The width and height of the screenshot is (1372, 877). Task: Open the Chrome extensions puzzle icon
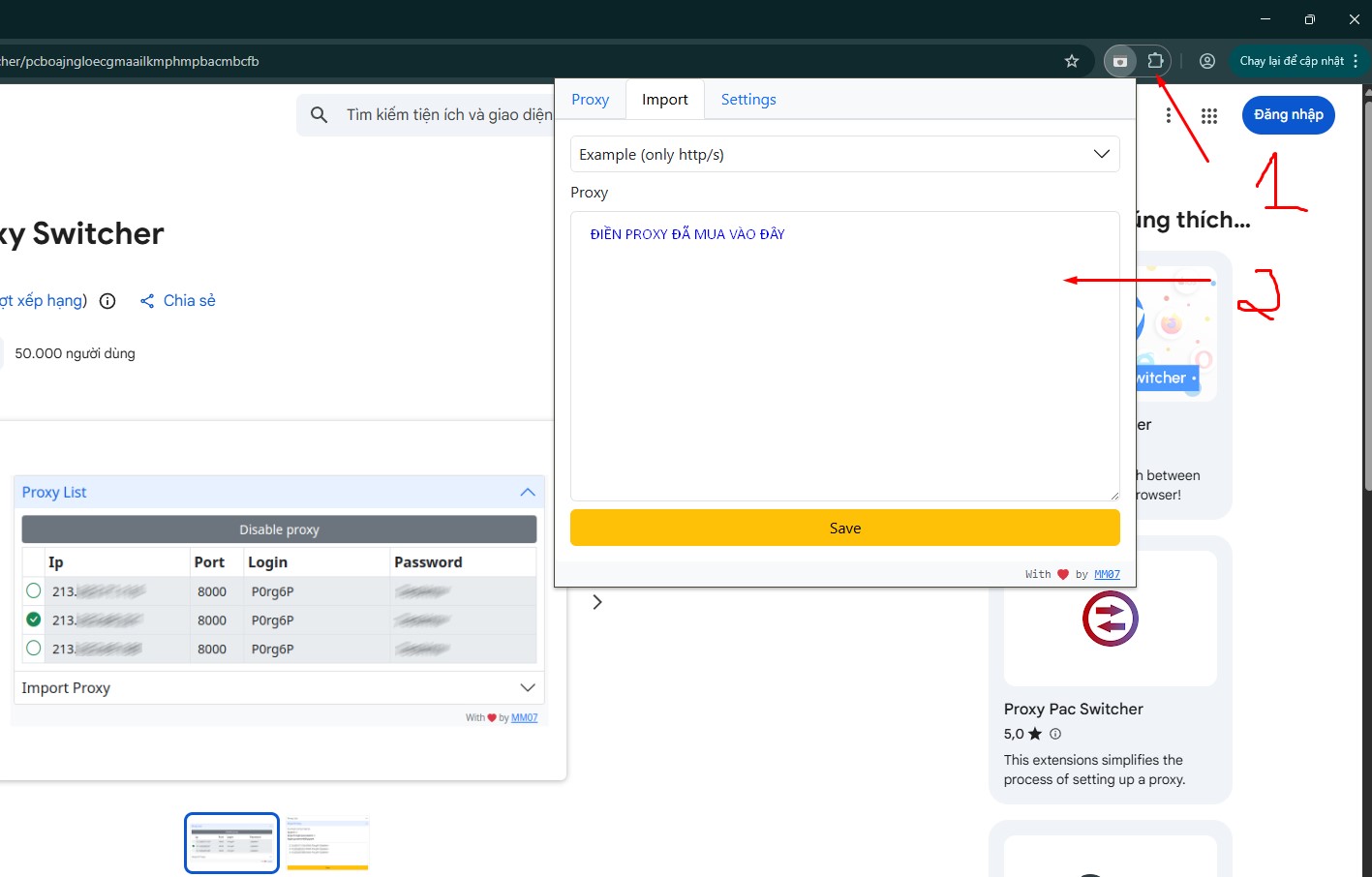coord(1155,61)
